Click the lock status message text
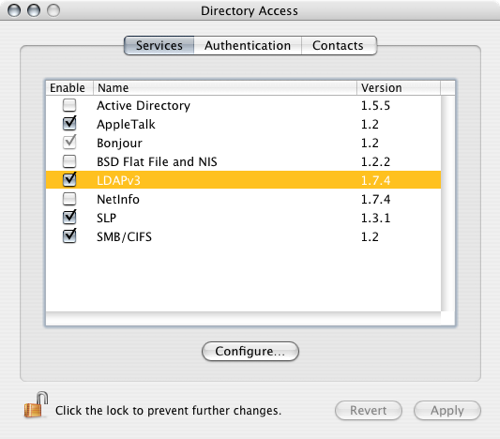Screen dimensions: 500x439 tap(168, 411)
